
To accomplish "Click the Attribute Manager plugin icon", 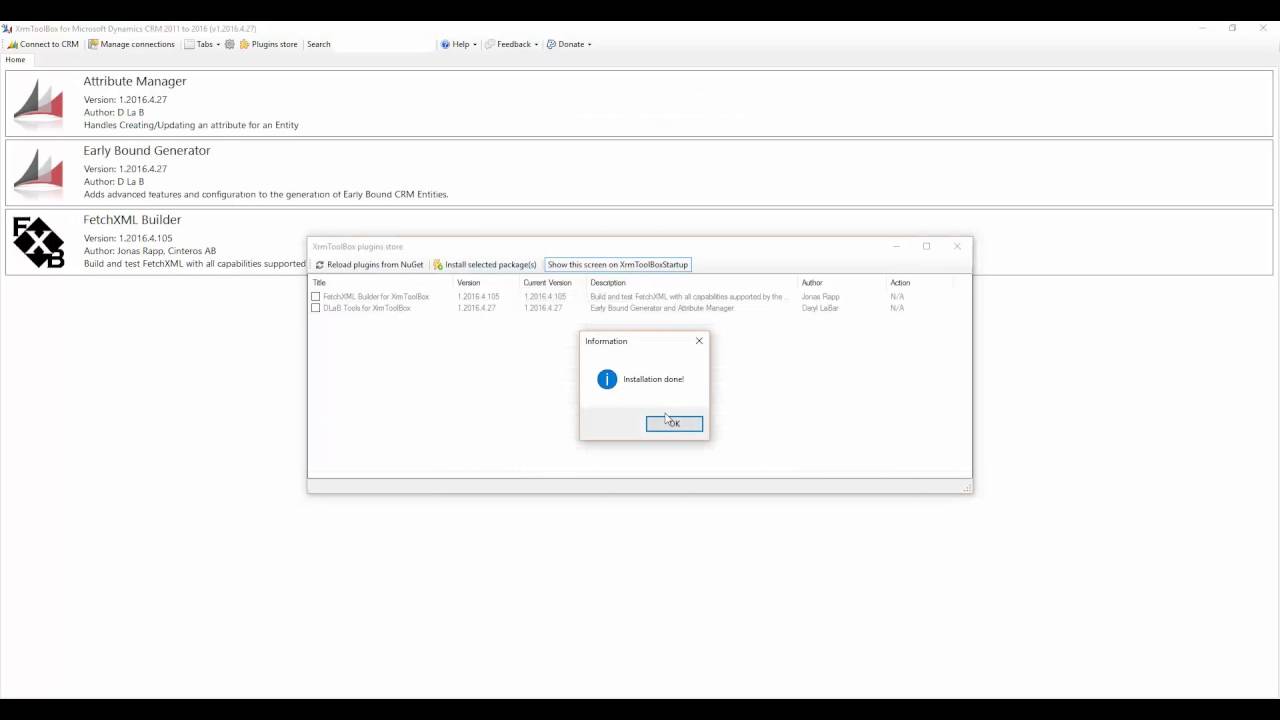I will (39, 103).
